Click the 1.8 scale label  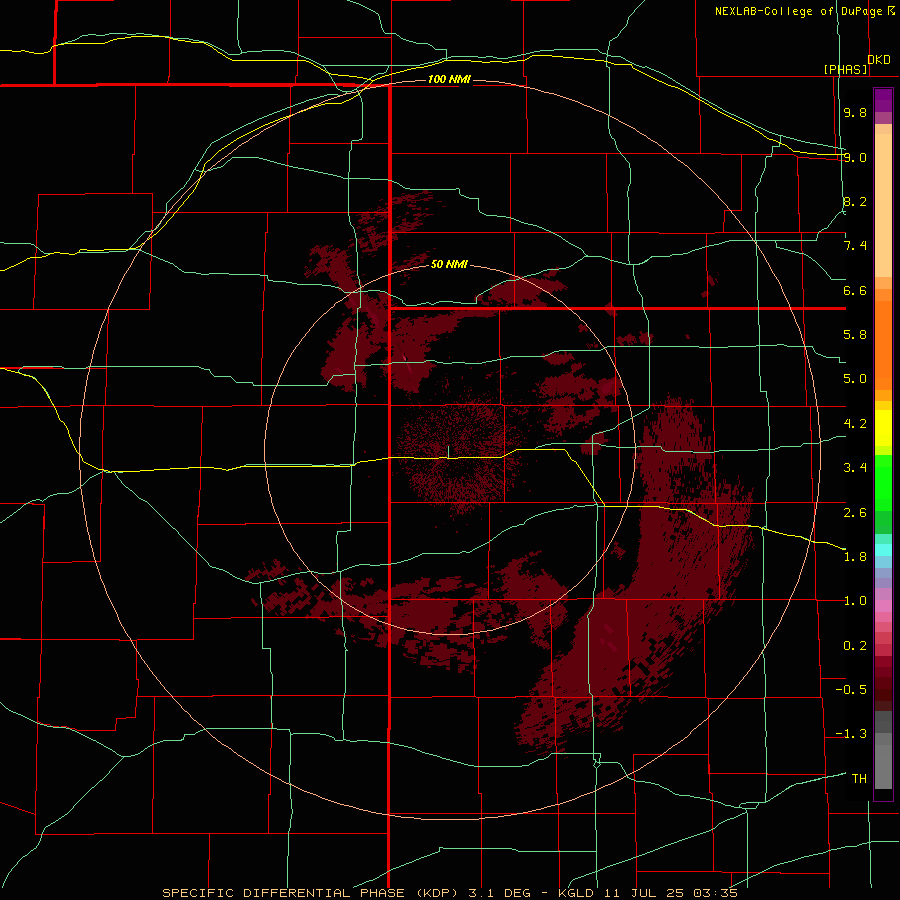point(855,557)
